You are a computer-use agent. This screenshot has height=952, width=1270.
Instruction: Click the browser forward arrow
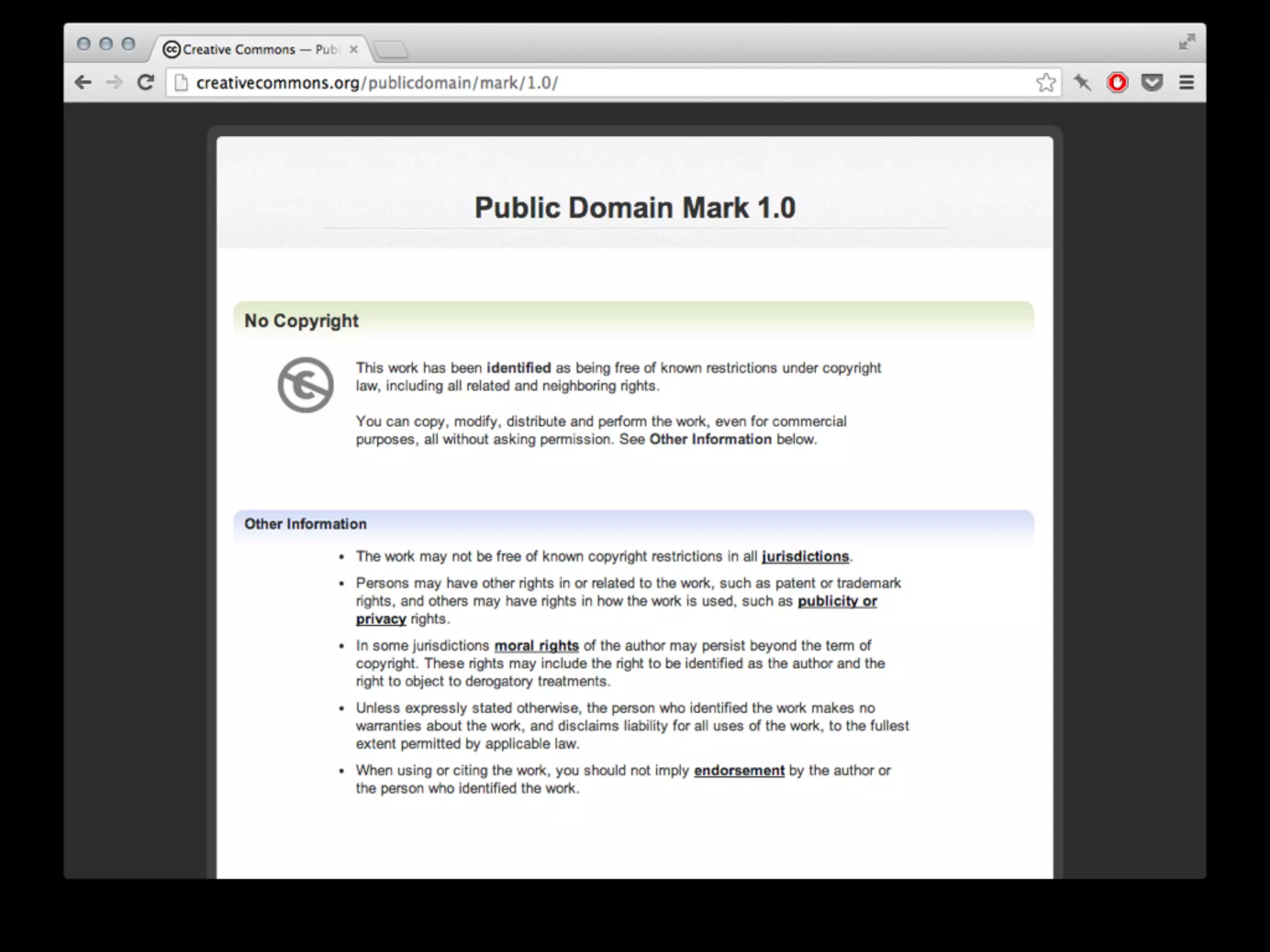click(114, 82)
